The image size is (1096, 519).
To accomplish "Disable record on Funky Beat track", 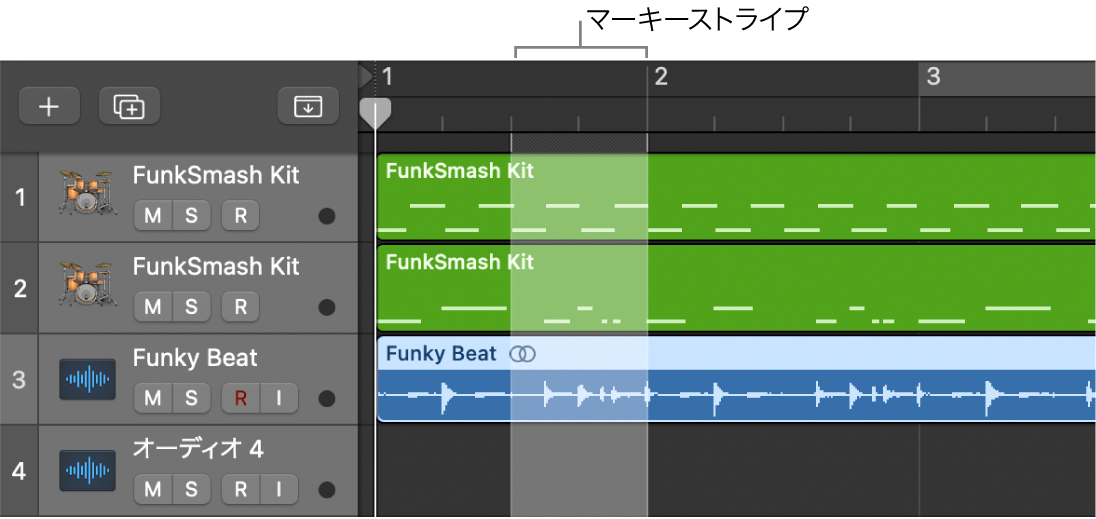I will pyautogui.click(x=240, y=398).
